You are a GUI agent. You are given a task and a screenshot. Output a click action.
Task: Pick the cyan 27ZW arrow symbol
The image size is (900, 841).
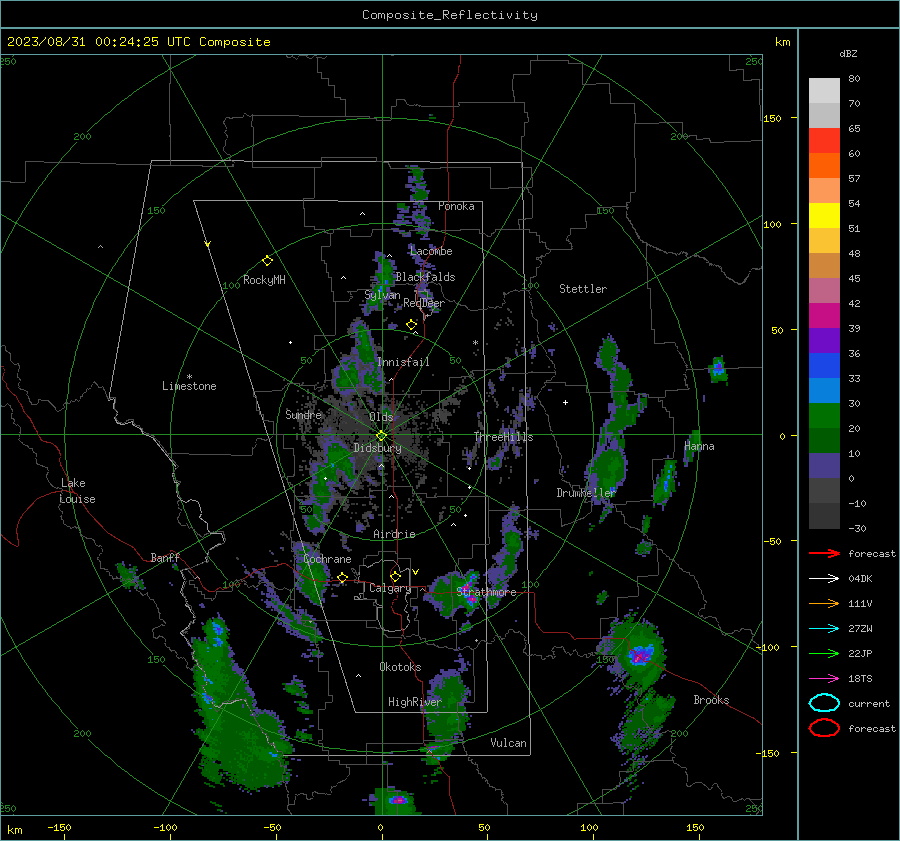(x=824, y=629)
